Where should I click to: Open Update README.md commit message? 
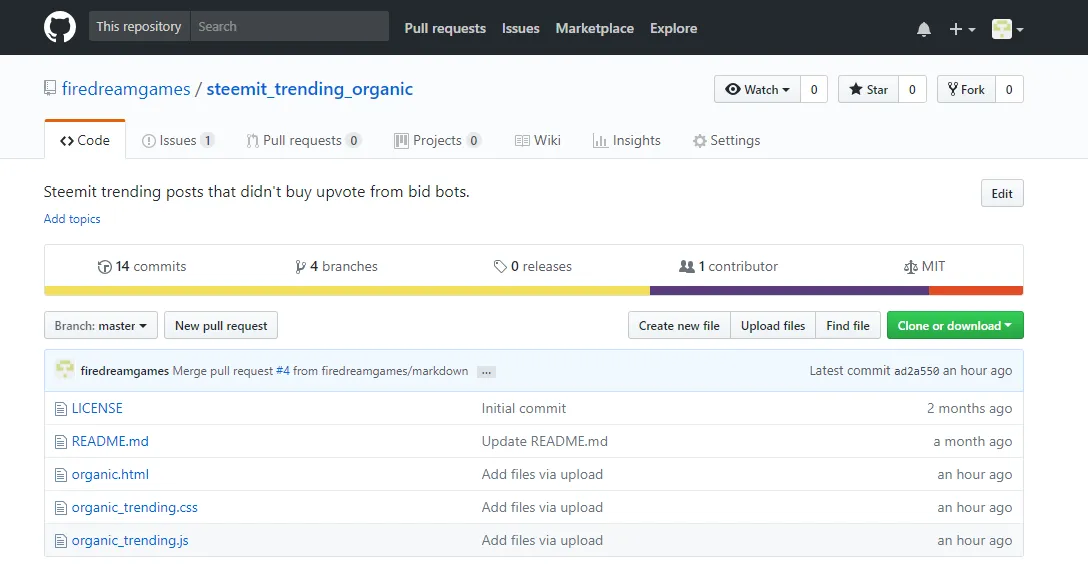point(545,441)
